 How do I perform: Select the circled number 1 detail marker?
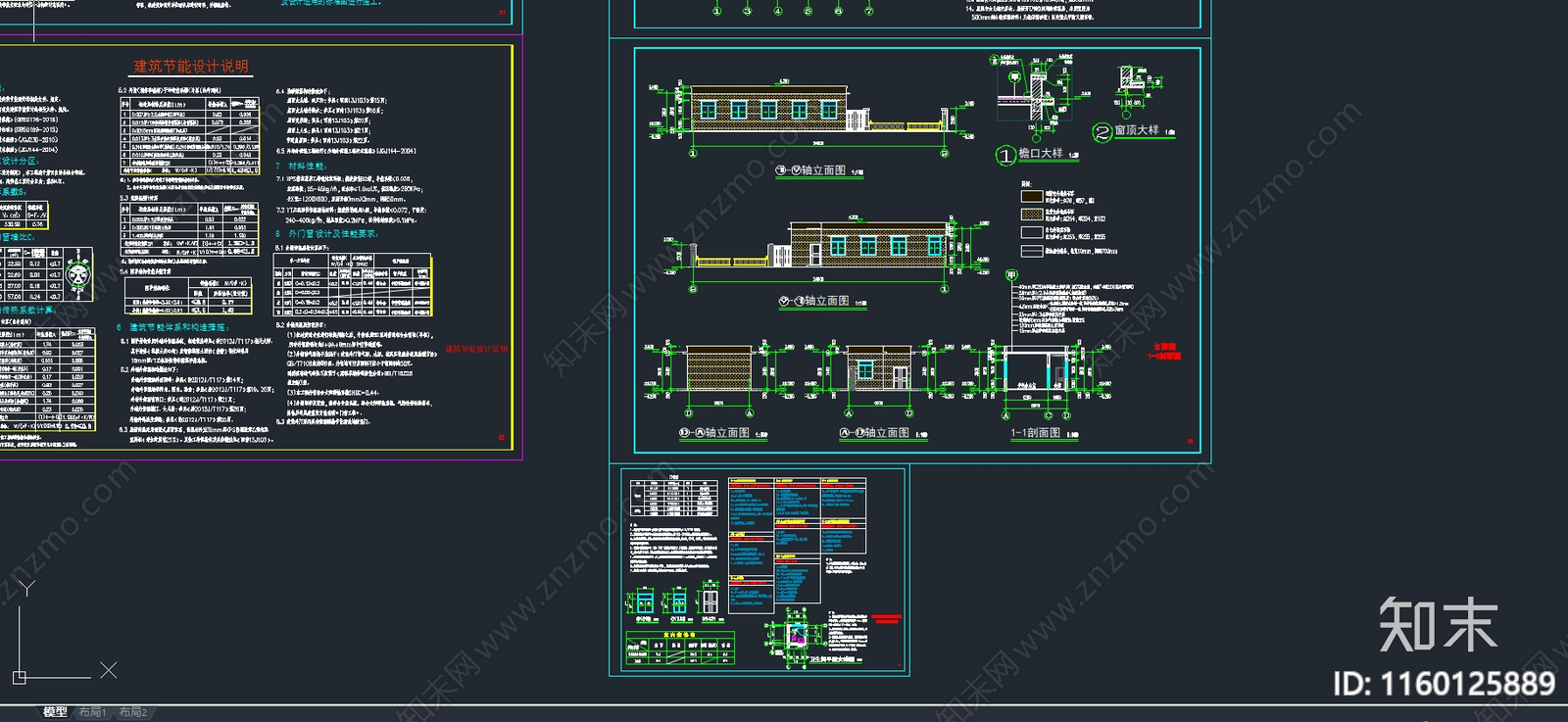coord(1005,156)
